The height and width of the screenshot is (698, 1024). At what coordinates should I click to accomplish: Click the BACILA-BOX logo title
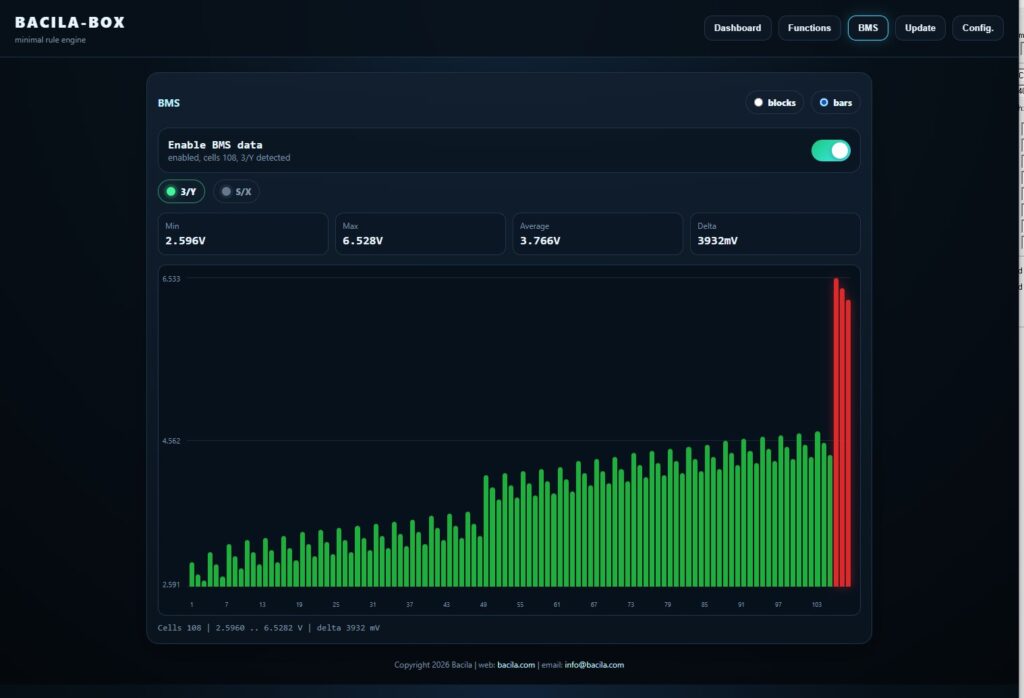click(70, 23)
